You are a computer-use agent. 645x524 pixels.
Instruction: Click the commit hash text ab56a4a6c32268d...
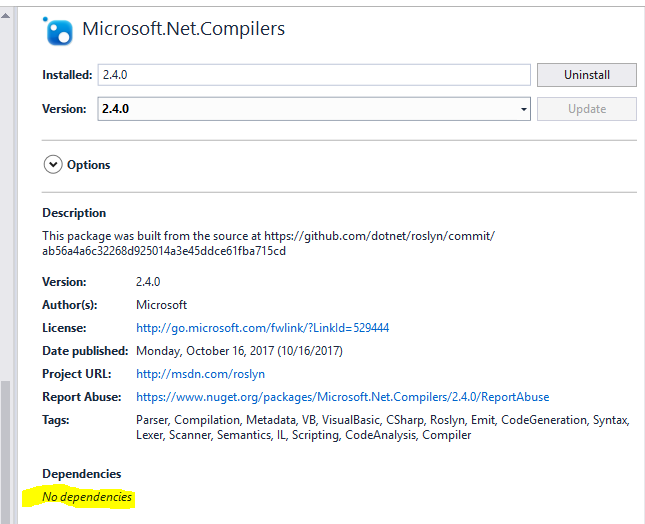point(164,251)
